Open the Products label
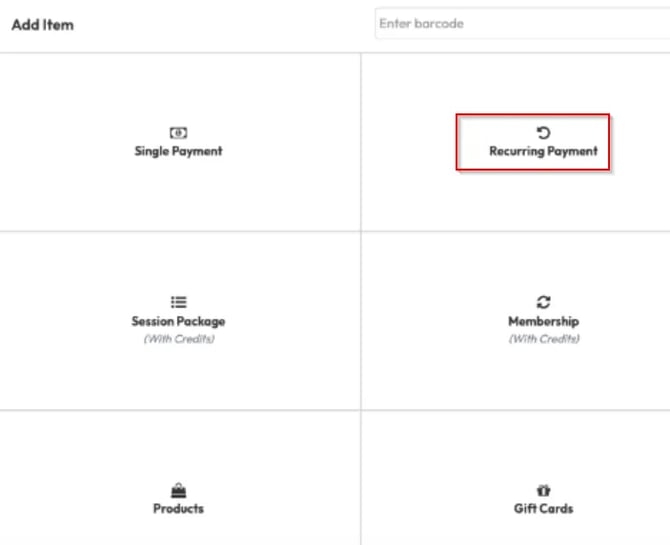Screen dimensions: 670x545 point(178,509)
